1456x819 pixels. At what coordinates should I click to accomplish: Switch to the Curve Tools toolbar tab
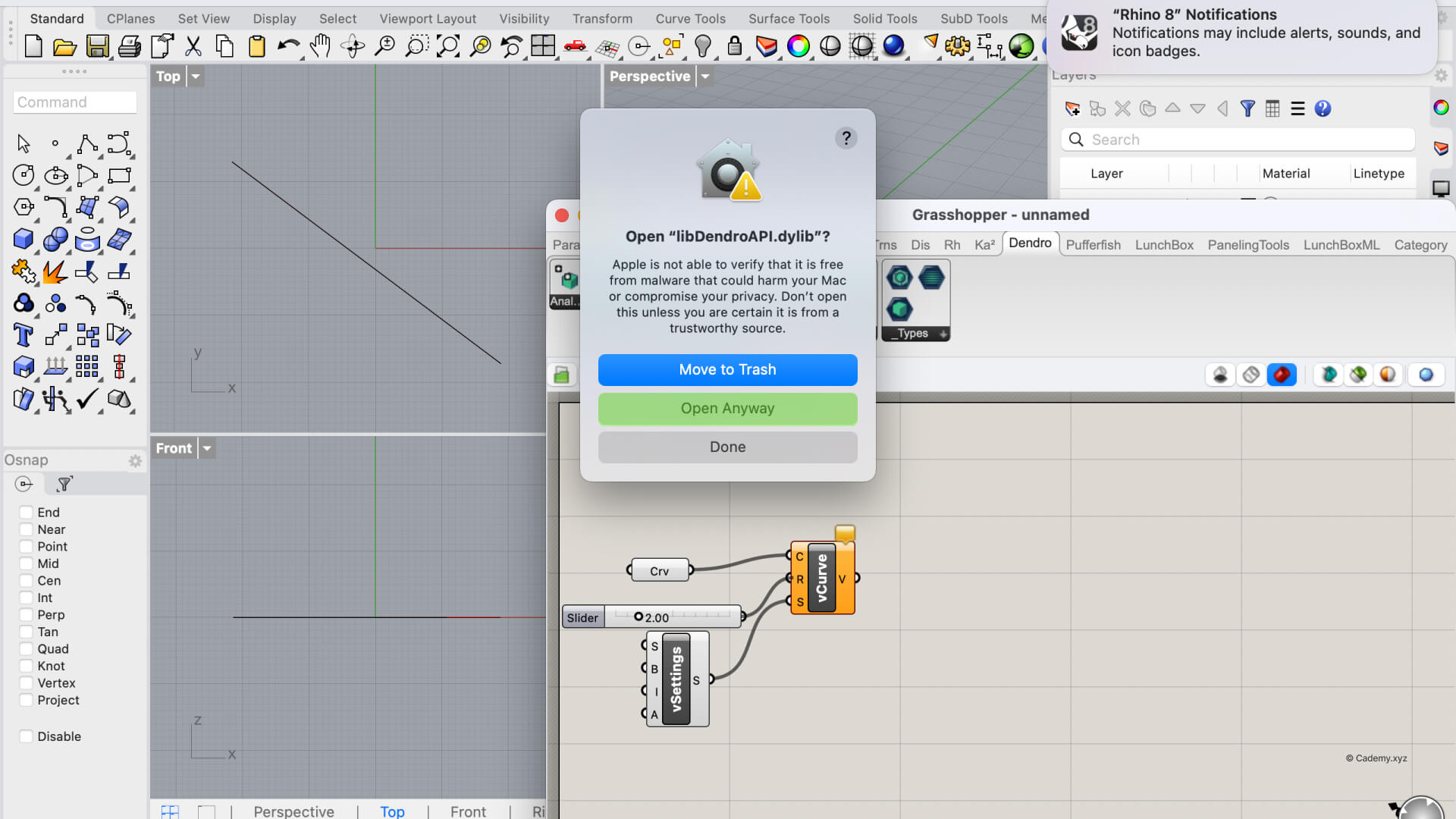690,18
